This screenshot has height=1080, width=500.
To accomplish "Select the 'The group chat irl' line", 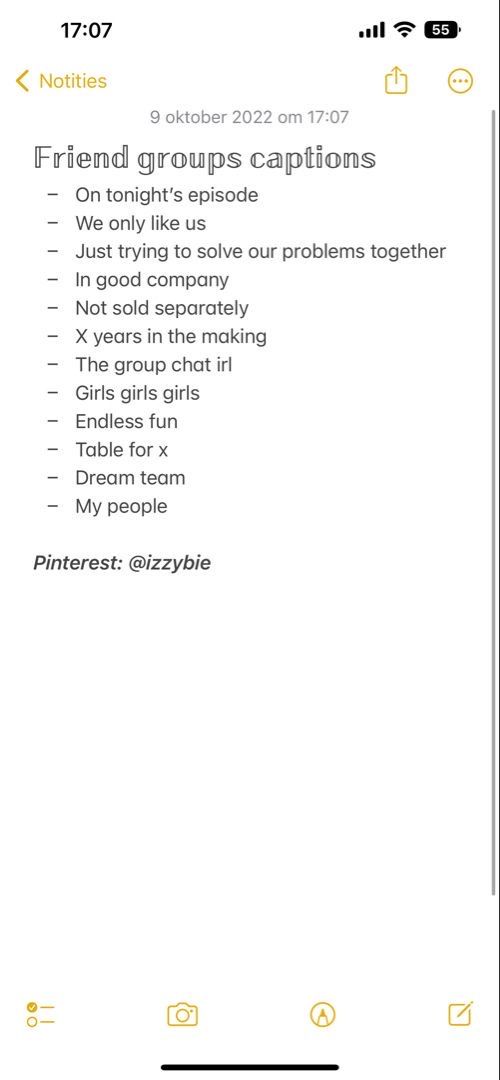I will point(154,364).
